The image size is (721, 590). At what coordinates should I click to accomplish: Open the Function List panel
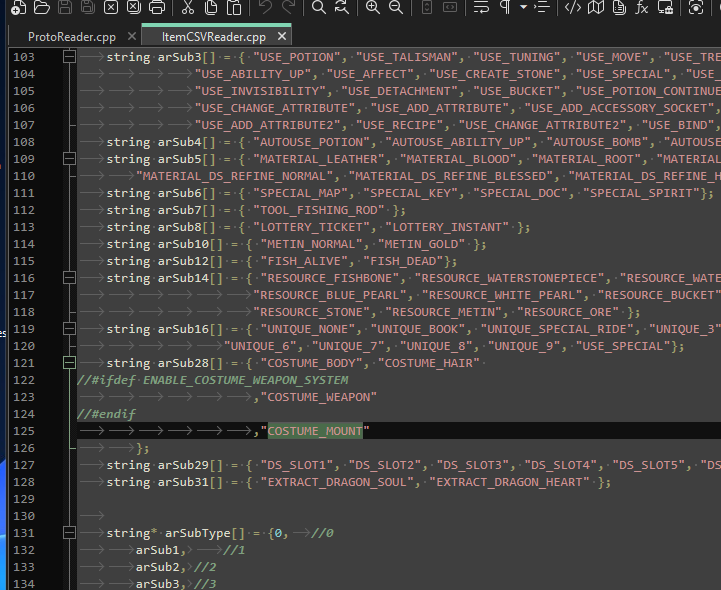642,7
